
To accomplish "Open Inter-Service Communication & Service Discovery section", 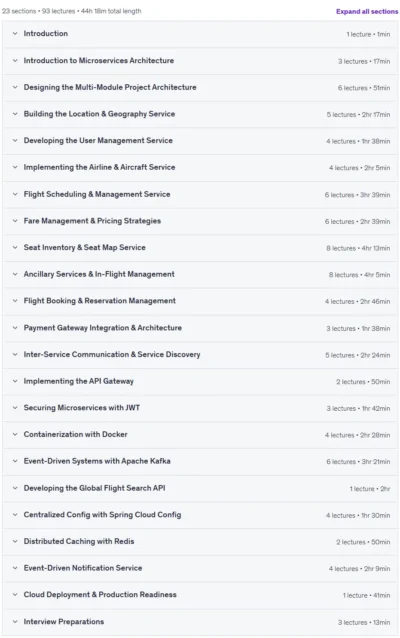I will [x=200, y=354].
